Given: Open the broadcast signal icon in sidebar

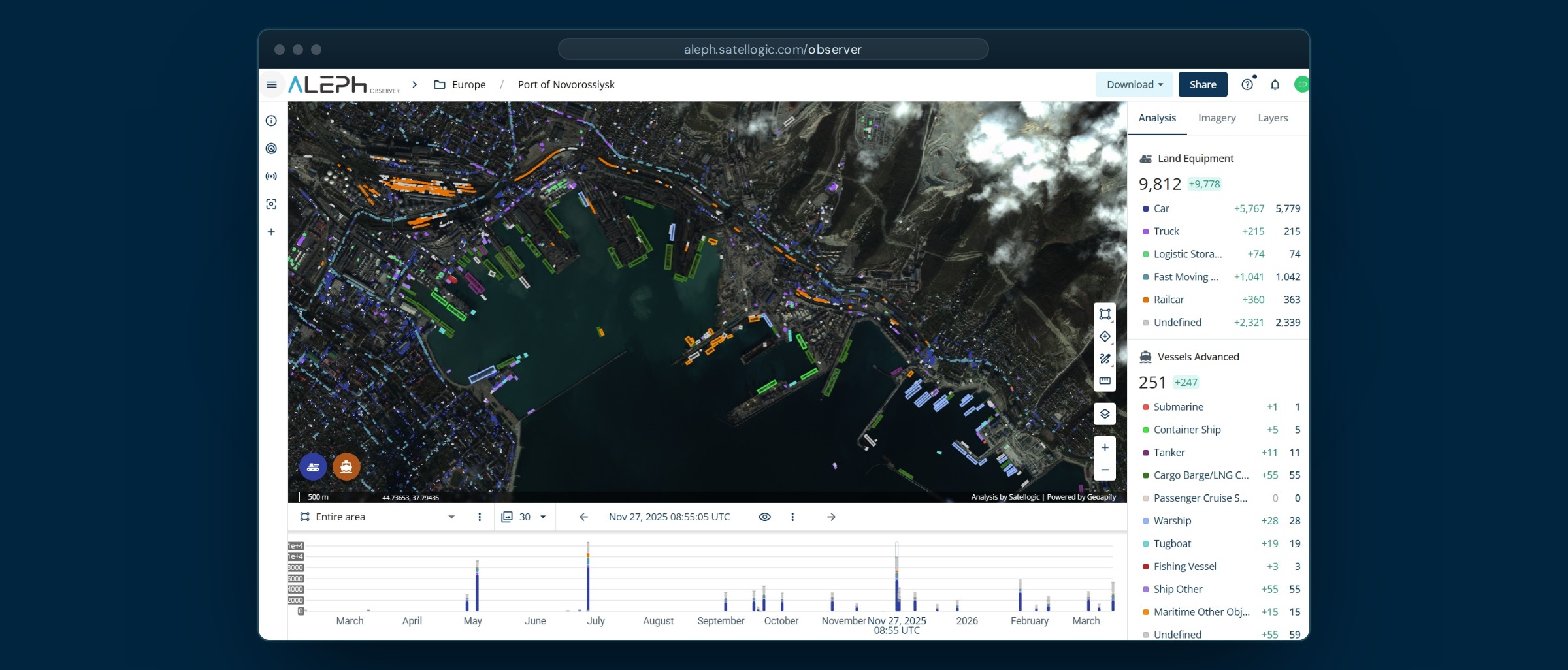Looking at the screenshot, I should click(x=271, y=176).
